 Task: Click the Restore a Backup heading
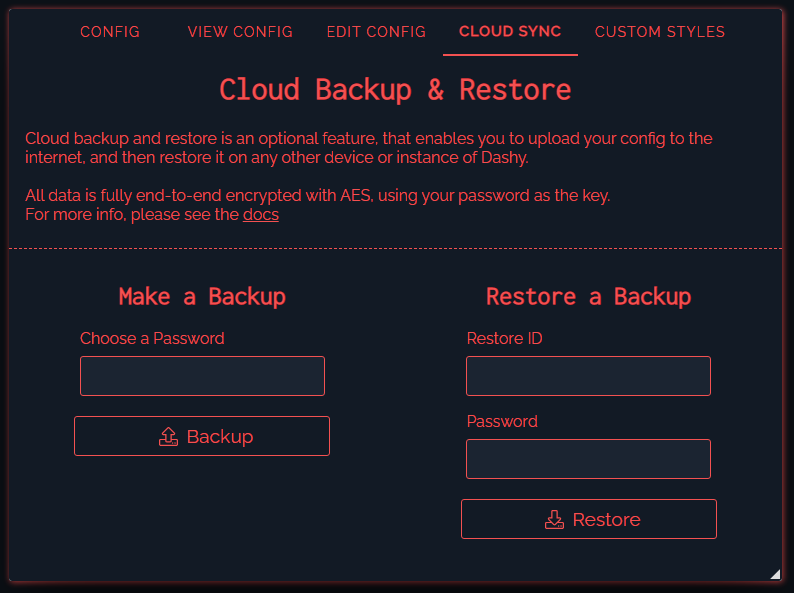pyautogui.click(x=588, y=297)
